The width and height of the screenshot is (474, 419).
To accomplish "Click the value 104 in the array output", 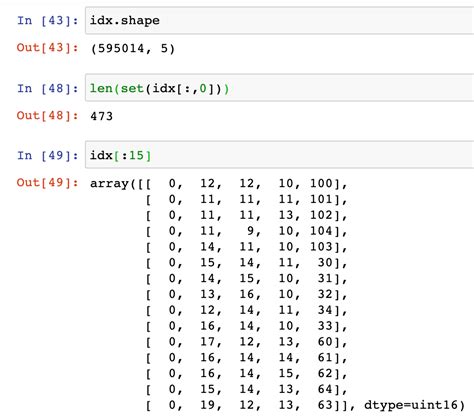I will pyautogui.click(x=321, y=231).
